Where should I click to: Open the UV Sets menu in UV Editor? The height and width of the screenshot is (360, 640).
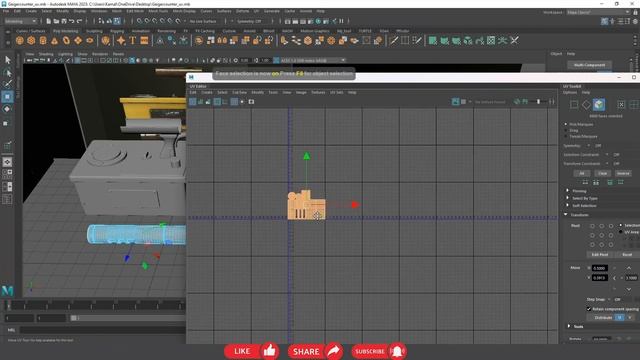coord(337,92)
